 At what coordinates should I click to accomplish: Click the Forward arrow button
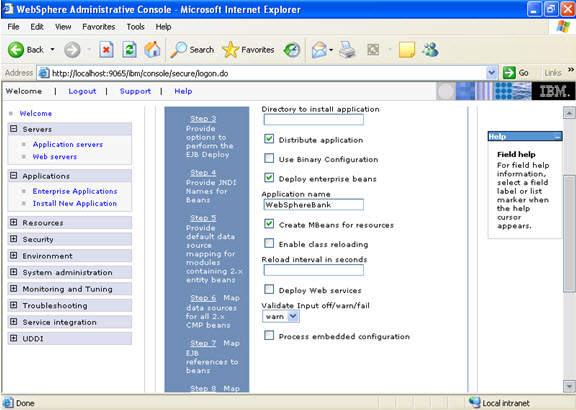[72, 50]
